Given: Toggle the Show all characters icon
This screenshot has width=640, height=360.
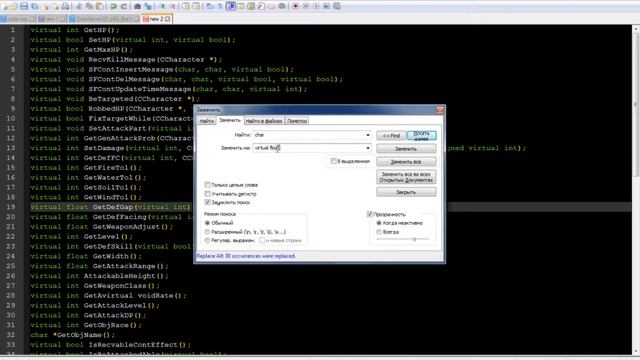Looking at the screenshot, I should point(220,6).
